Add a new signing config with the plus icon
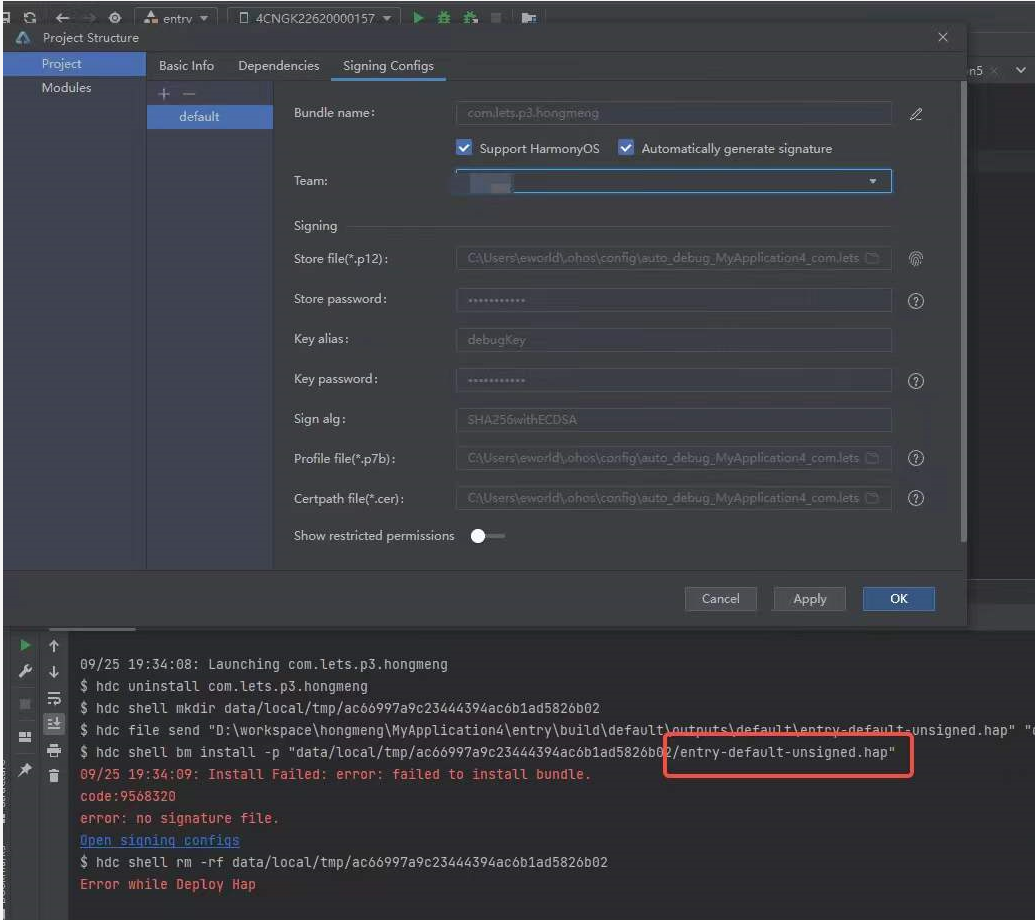1035x920 pixels. click(164, 94)
